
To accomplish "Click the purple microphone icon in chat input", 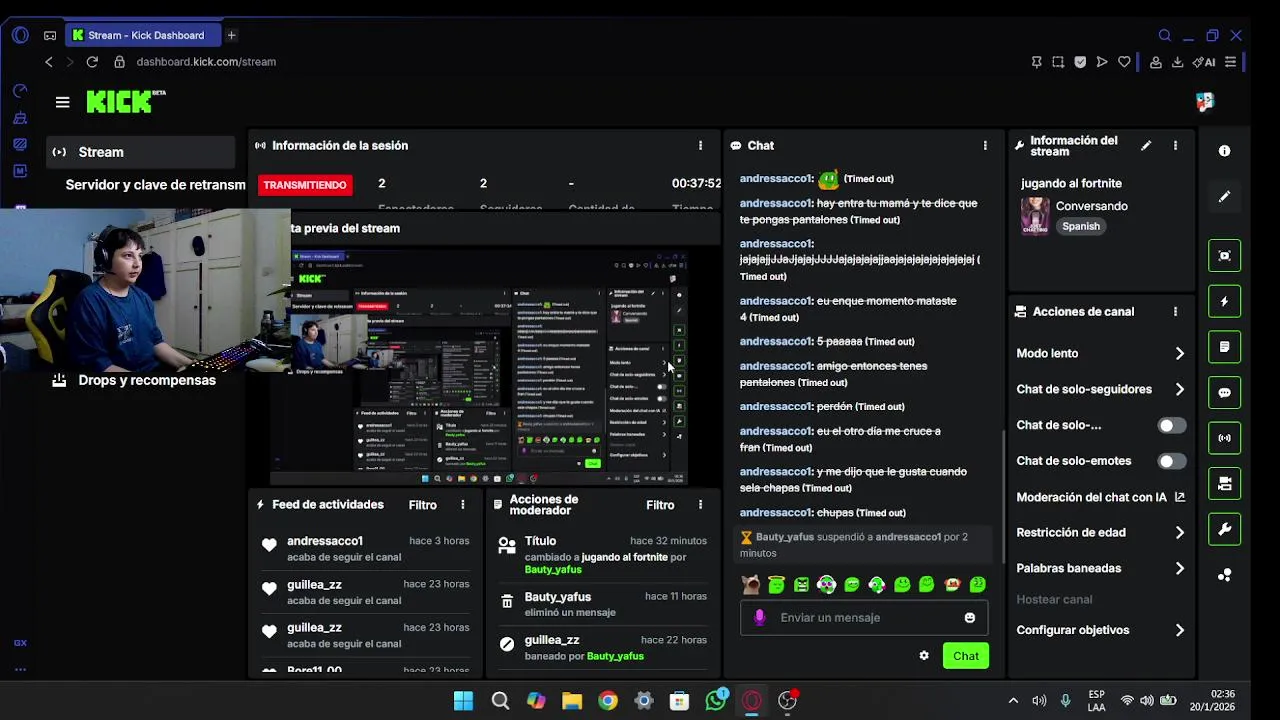I will pos(759,618).
